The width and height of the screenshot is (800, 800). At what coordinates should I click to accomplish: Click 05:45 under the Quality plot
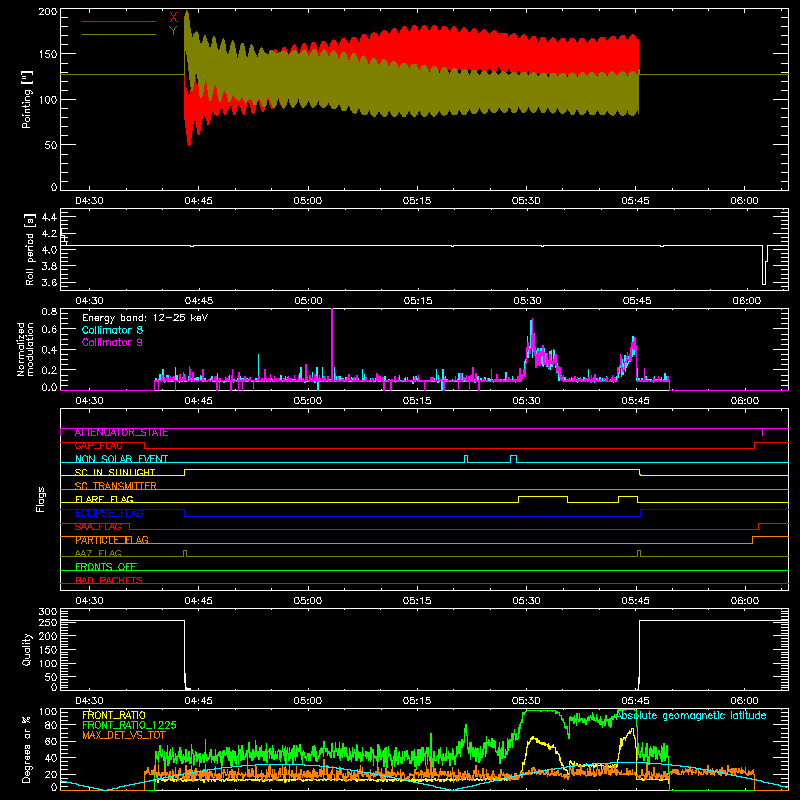(x=635, y=701)
